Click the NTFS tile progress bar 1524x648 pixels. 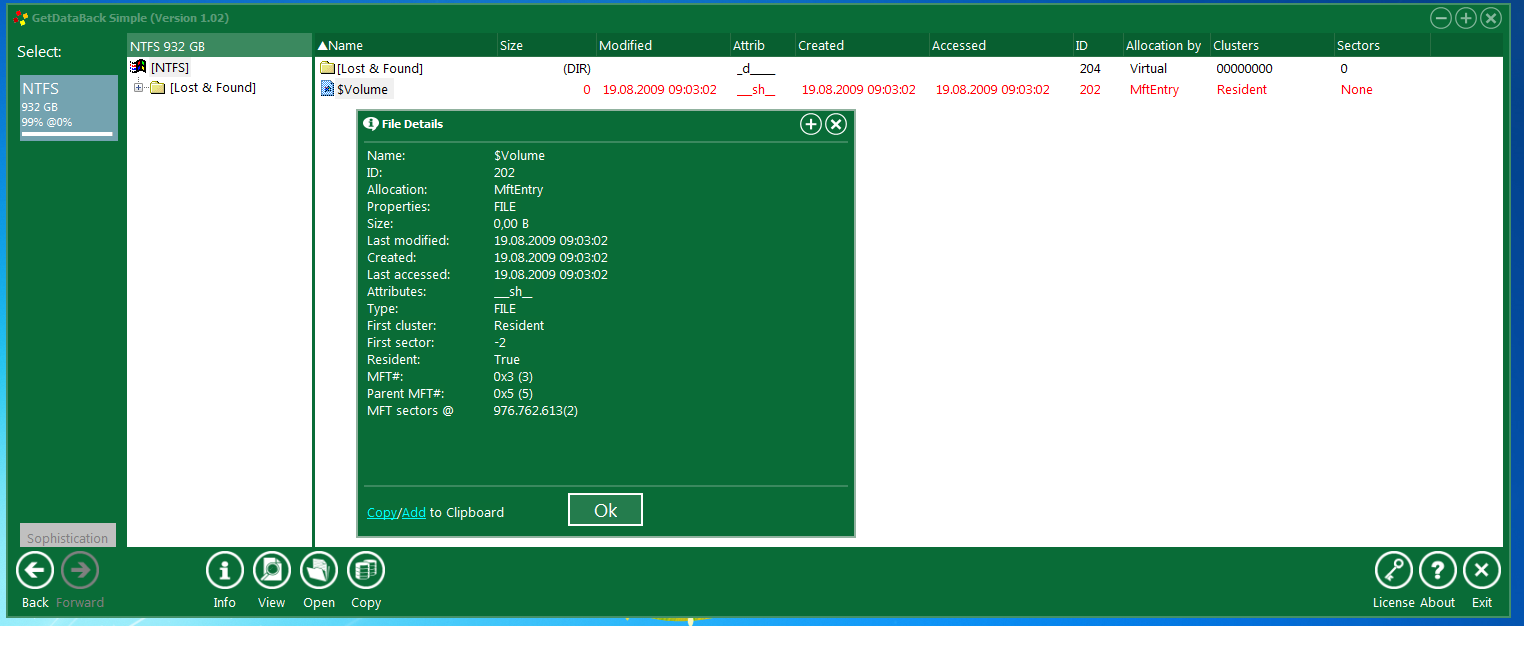[x=67, y=133]
